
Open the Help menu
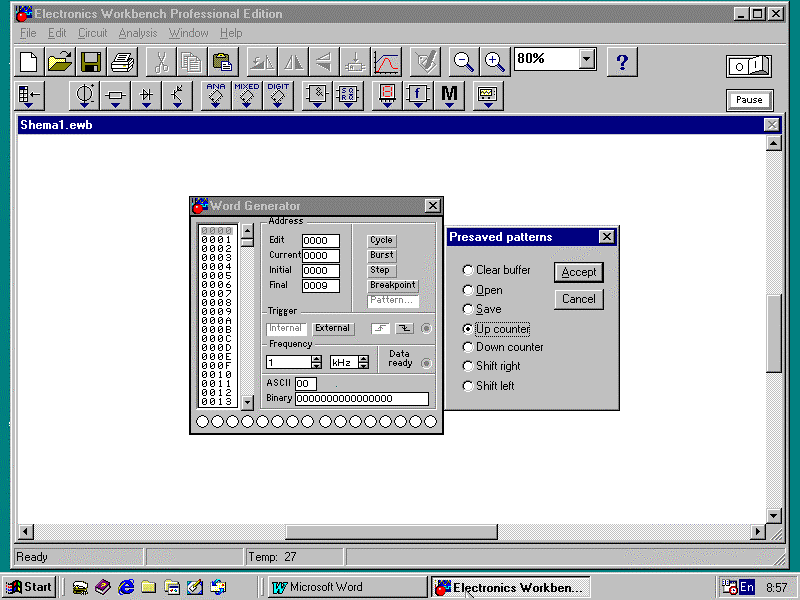click(231, 33)
